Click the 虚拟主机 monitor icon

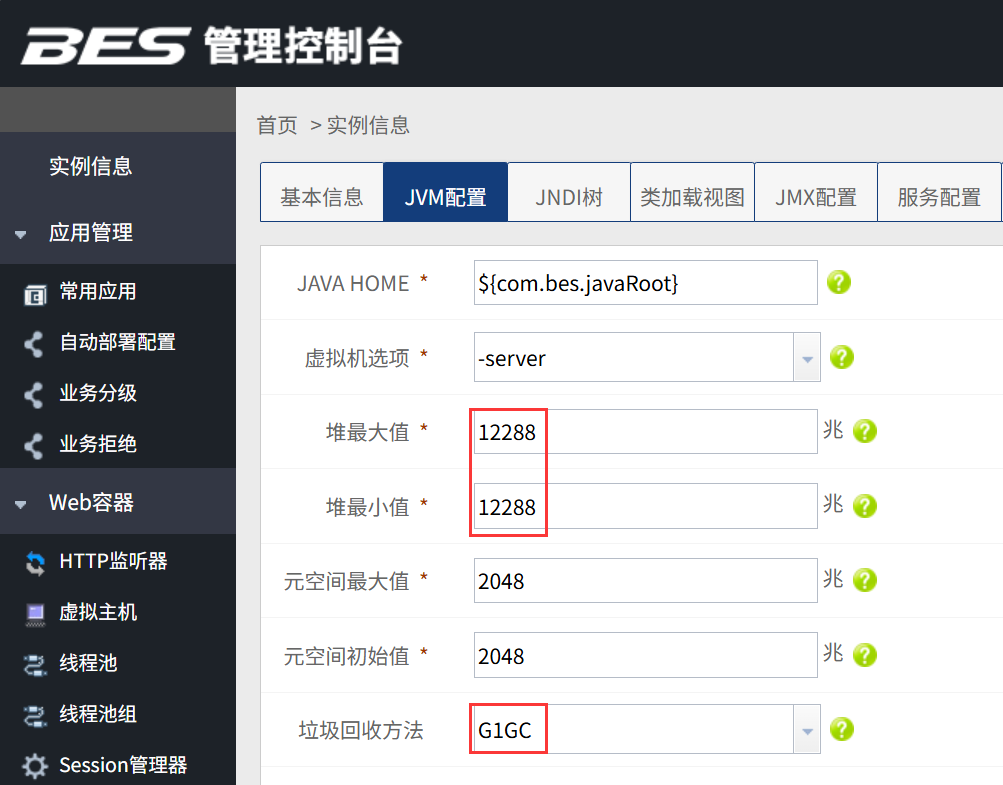35,614
